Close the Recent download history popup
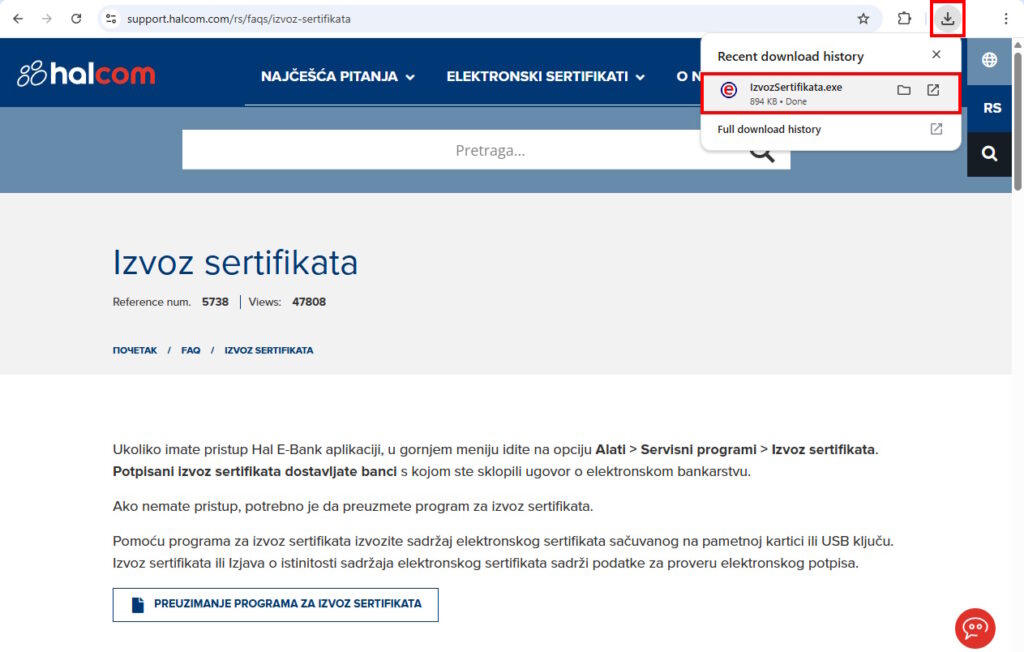Image resolution: width=1024 pixels, height=652 pixels. pos(936,55)
